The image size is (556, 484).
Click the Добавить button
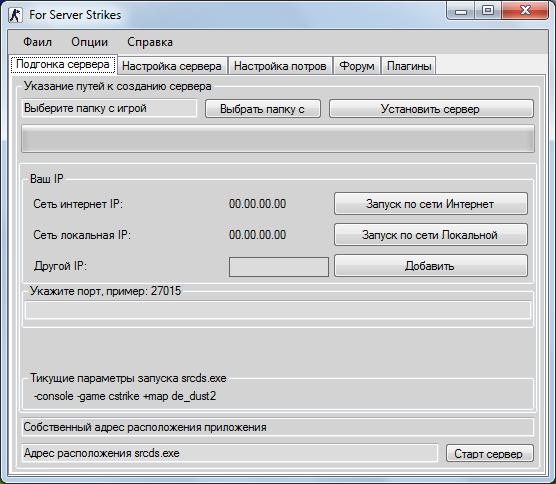tap(431, 266)
